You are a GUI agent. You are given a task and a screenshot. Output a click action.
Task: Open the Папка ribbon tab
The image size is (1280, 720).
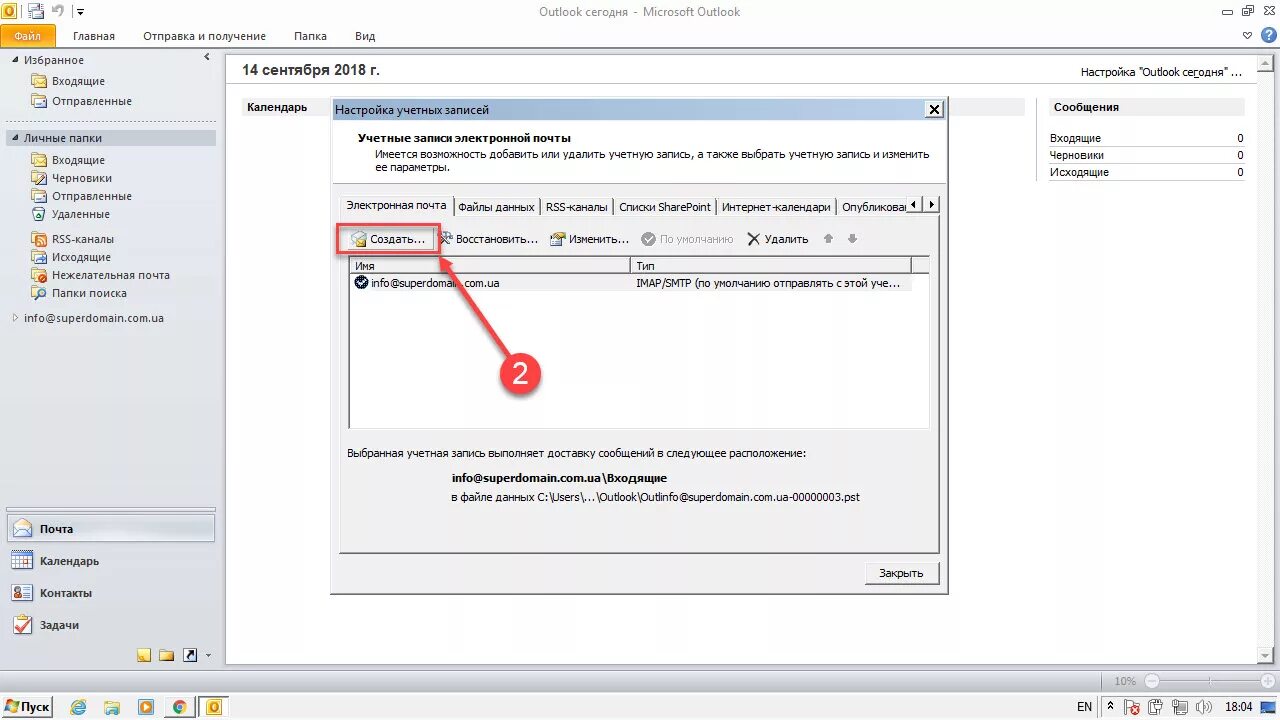(310, 36)
